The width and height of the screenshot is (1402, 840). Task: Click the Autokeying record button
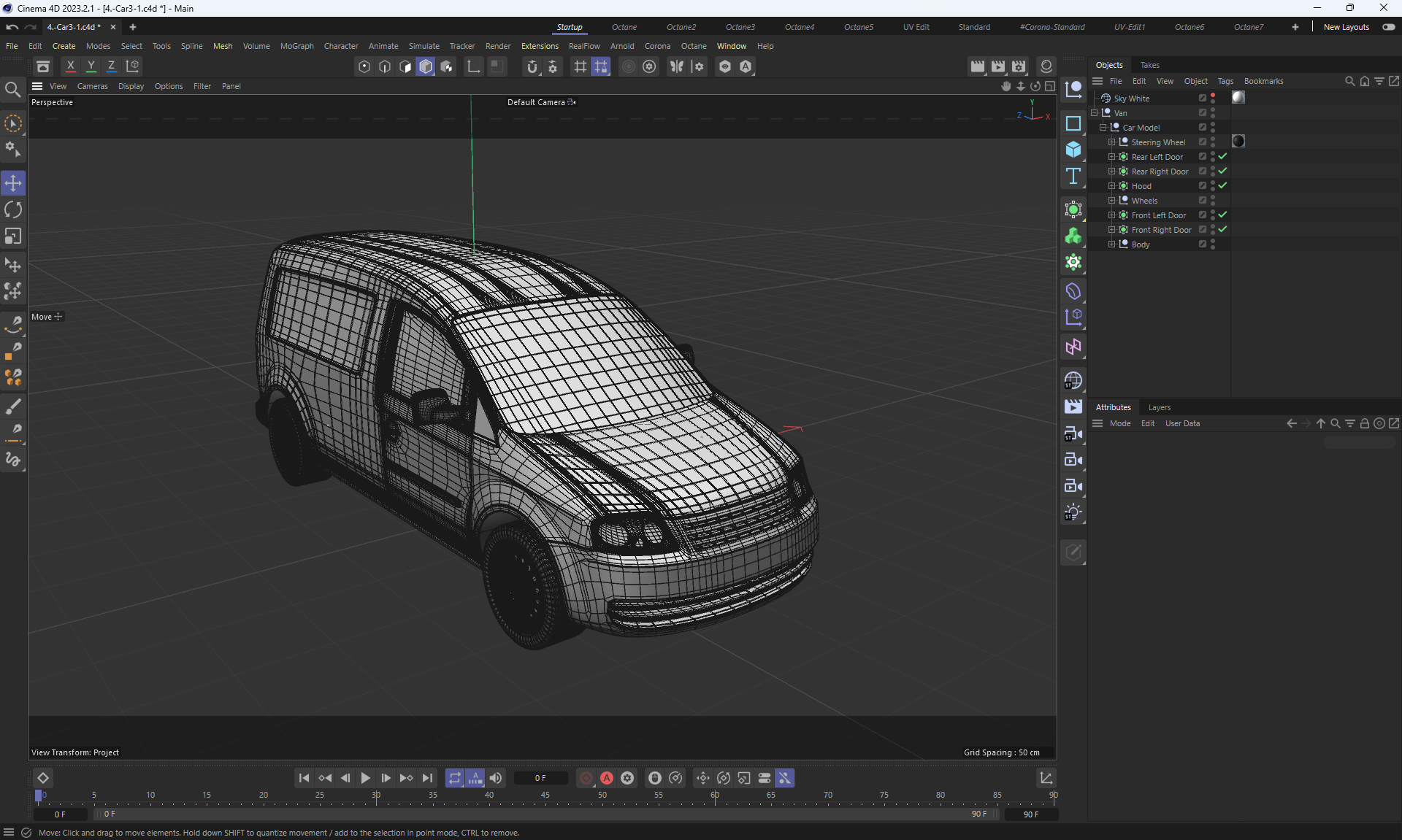(606, 778)
